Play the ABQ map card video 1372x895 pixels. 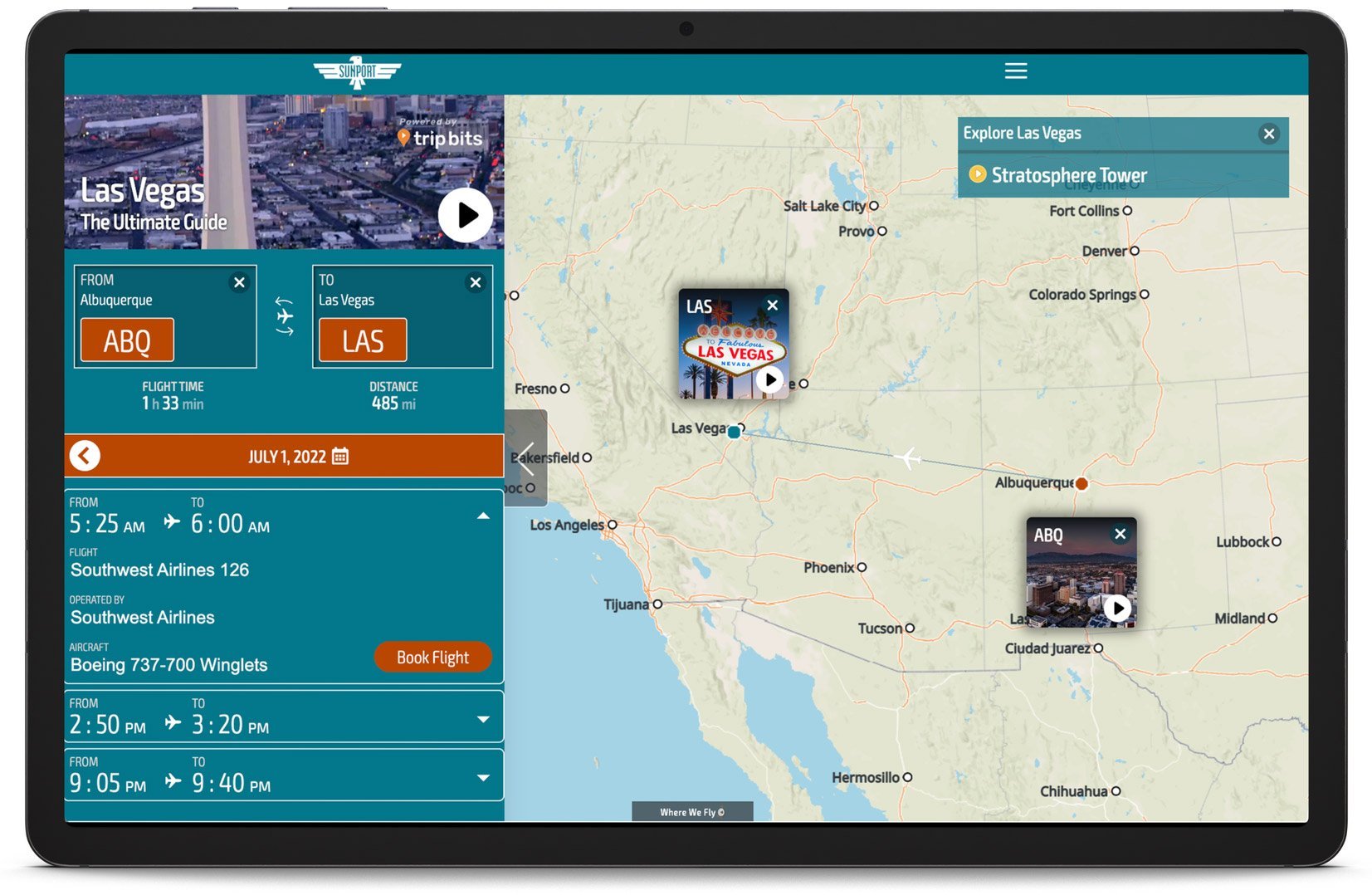click(1117, 608)
